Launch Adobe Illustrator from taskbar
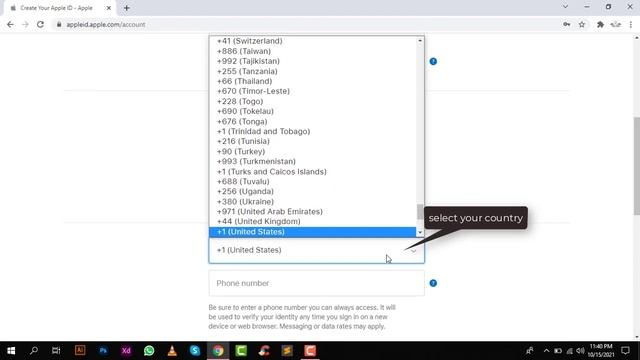The image size is (640, 360). (80, 351)
